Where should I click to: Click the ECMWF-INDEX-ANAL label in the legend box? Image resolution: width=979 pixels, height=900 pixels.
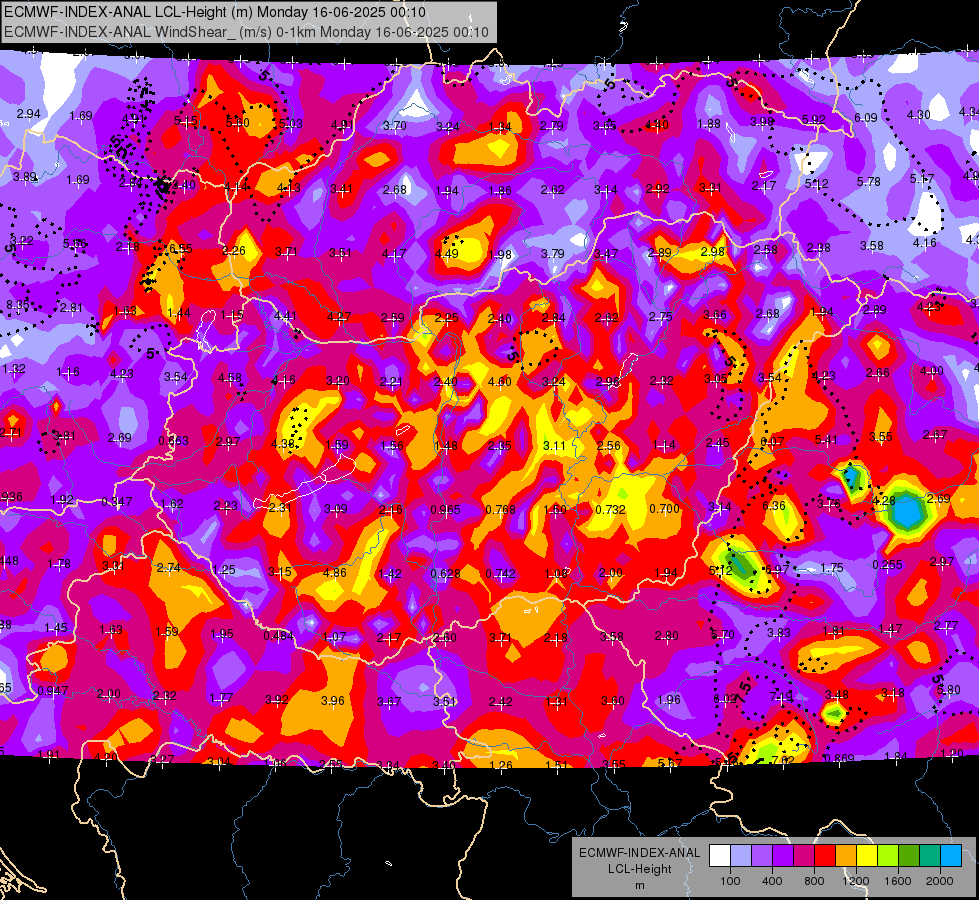639,853
